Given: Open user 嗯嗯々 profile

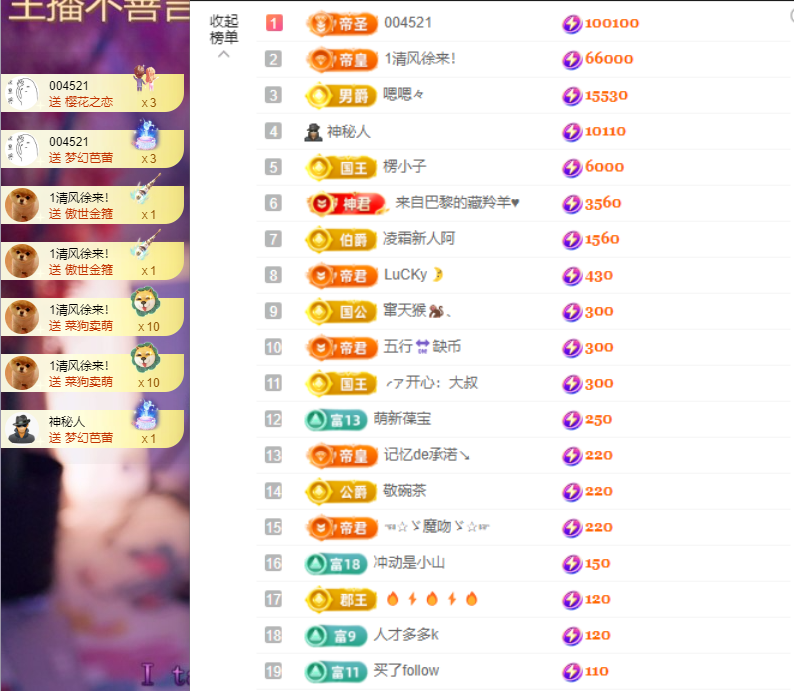Looking at the screenshot, I should coord(404,94).
